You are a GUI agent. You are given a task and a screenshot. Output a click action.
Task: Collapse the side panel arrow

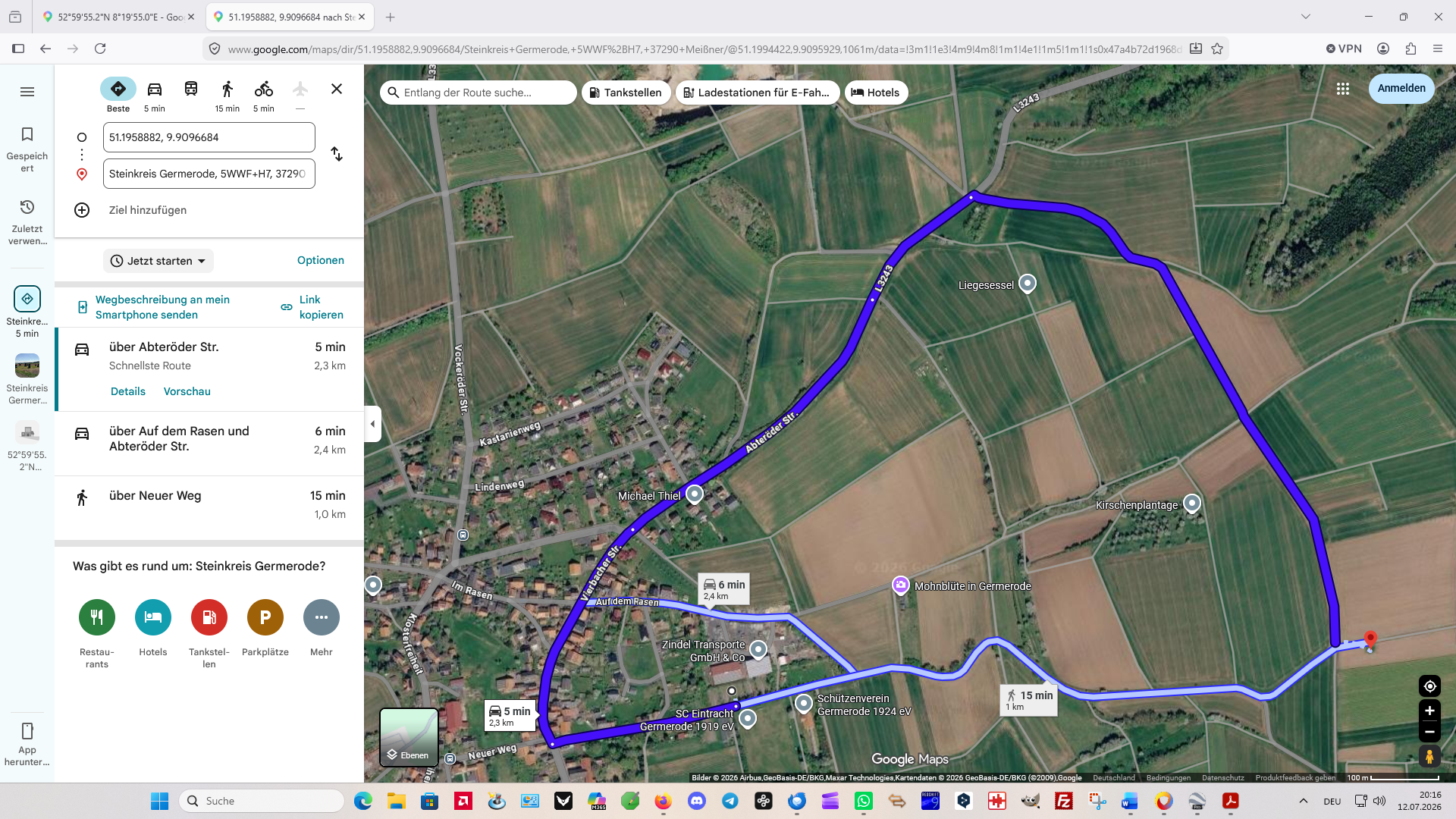pyautogui.click(x=372, y=424)
